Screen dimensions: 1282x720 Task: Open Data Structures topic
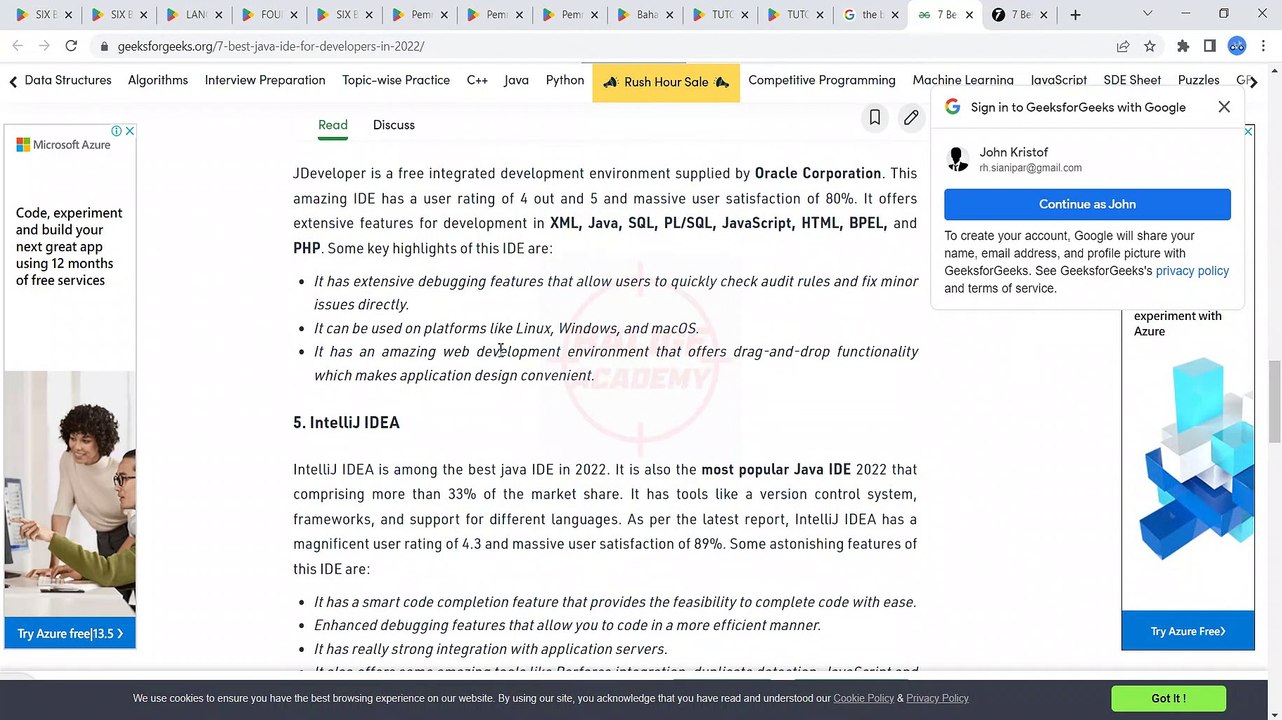68,80
